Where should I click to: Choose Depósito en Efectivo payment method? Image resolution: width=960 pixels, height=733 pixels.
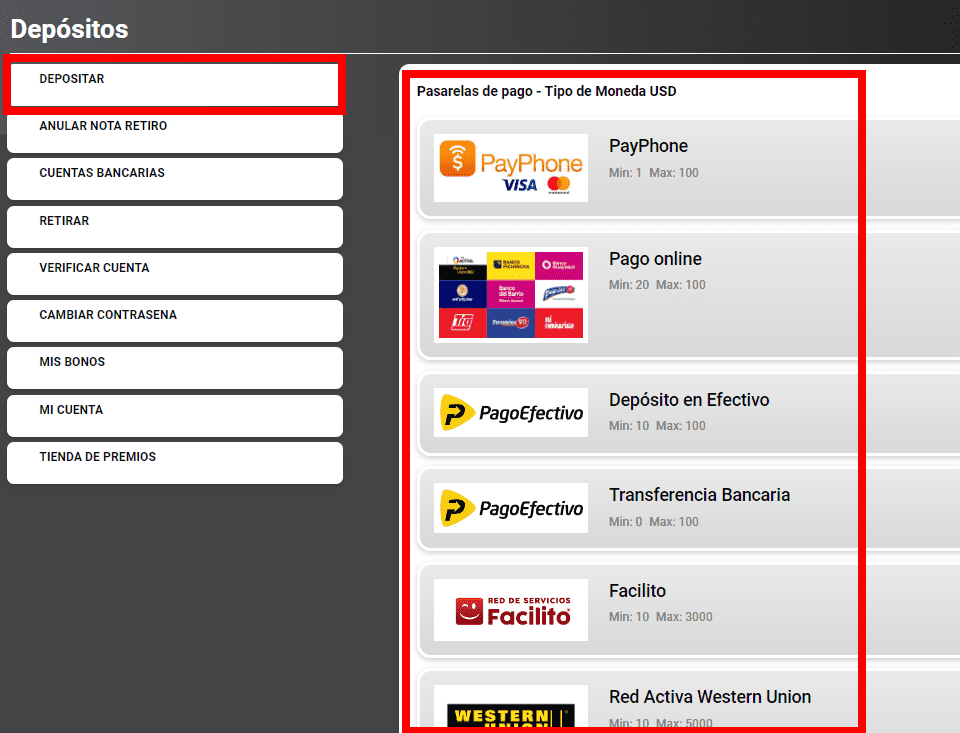[x=689, y=400]
